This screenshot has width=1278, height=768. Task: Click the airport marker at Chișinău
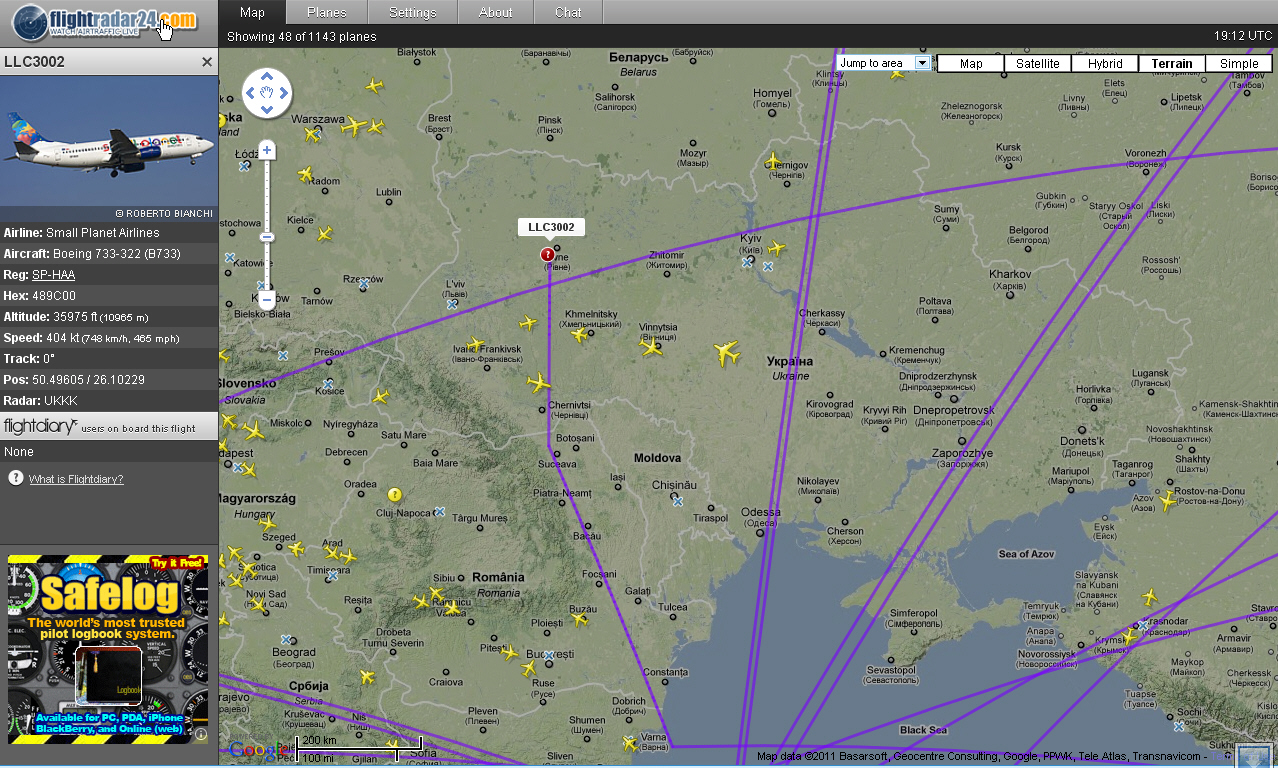click(x=679, y=501)
